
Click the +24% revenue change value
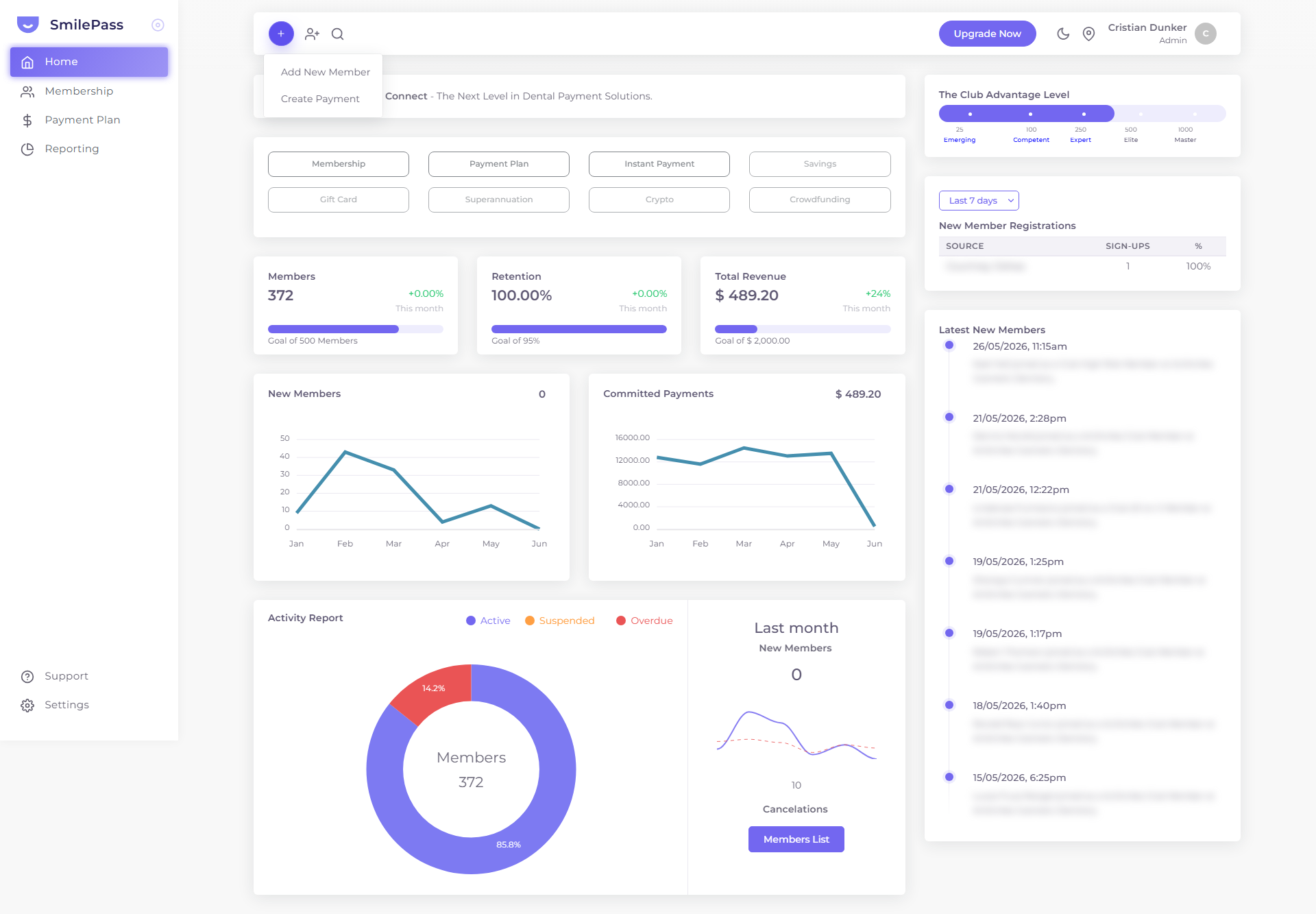pos(878,293)
